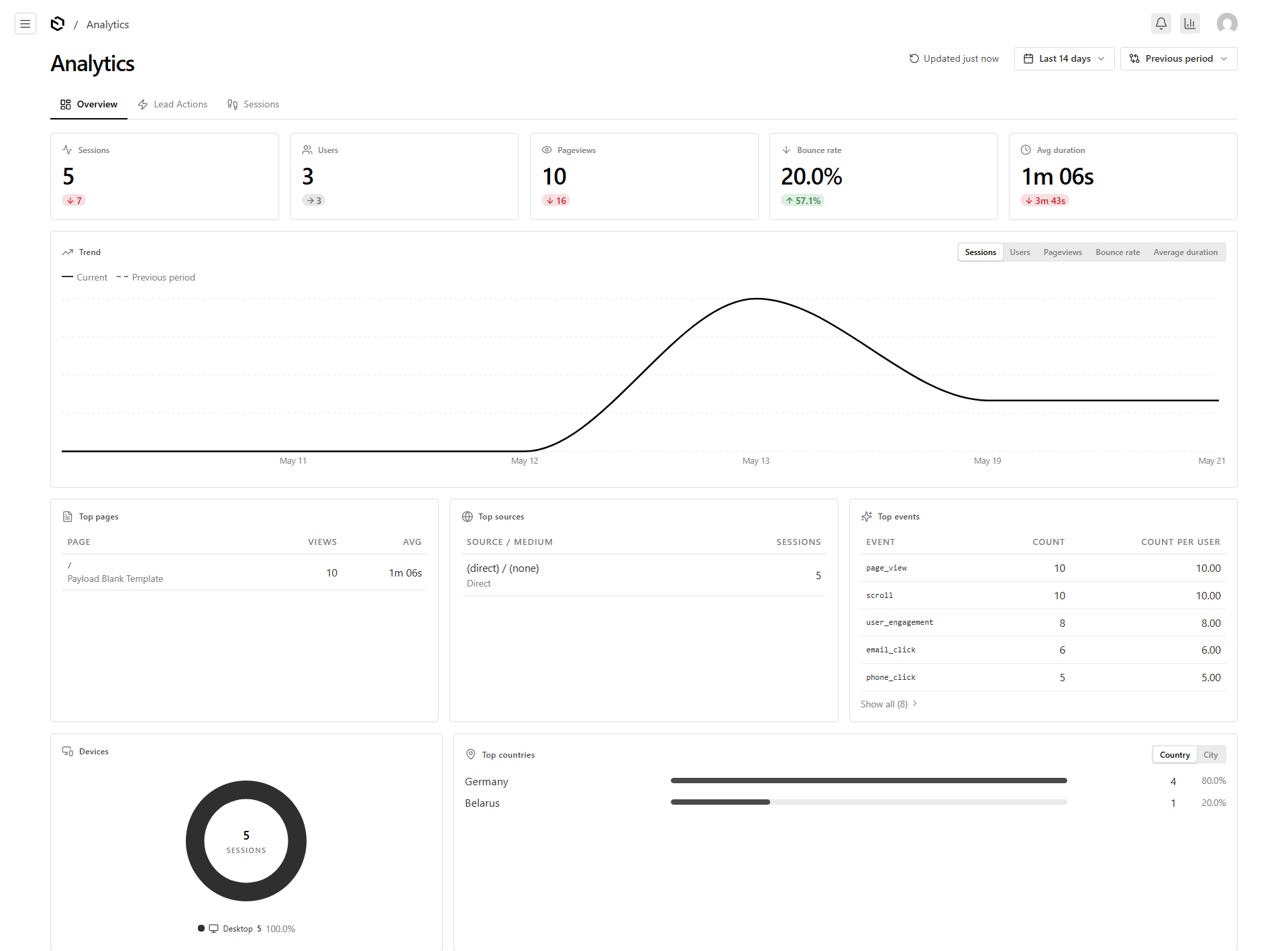Image resolution: width=1288 pixels, height=951 pixels.
Task: Expand Show all (8) events
Action: (889, 704)
